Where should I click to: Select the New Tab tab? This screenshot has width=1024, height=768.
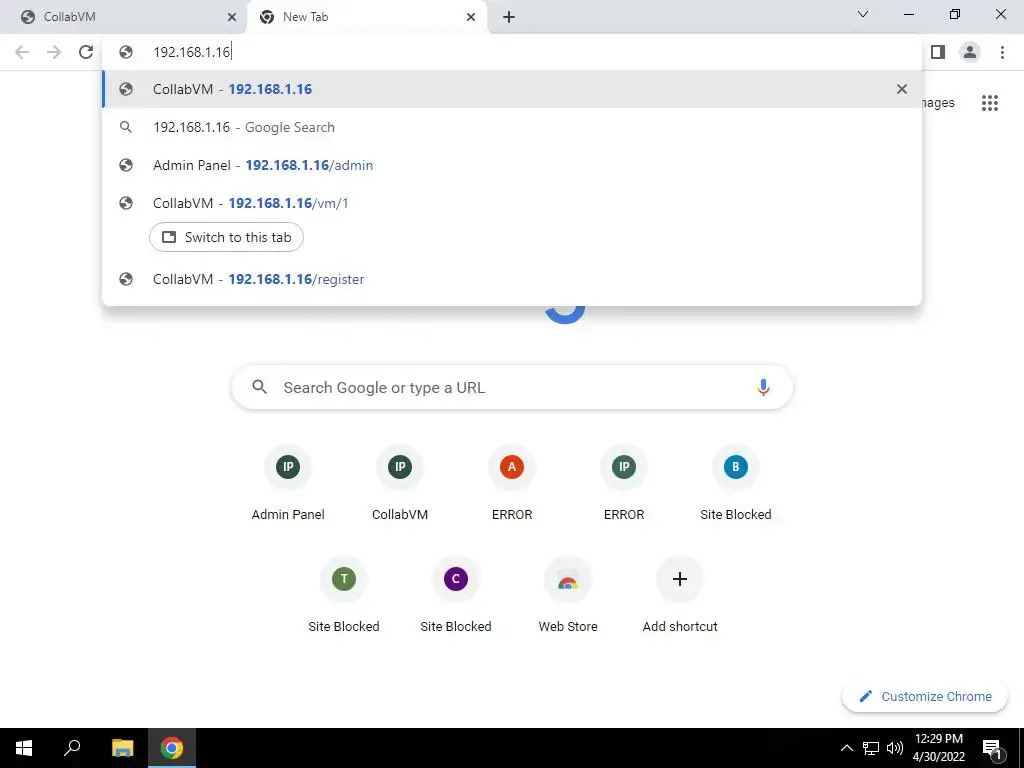coord(366,17)
